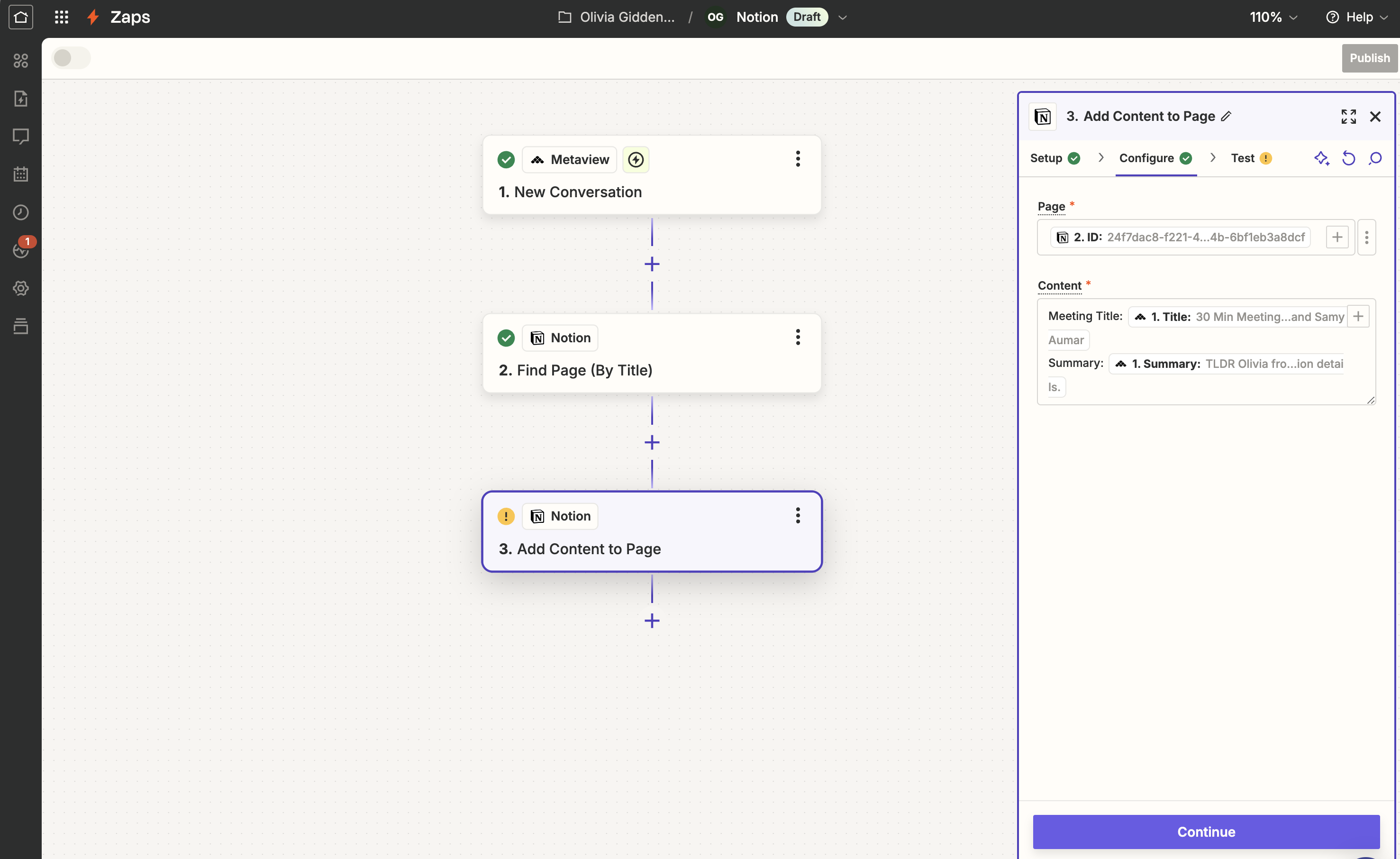Open the 110% zoom level dropdown
The height and width of the screenshot is (859, 1400).
pos(1273,17)
